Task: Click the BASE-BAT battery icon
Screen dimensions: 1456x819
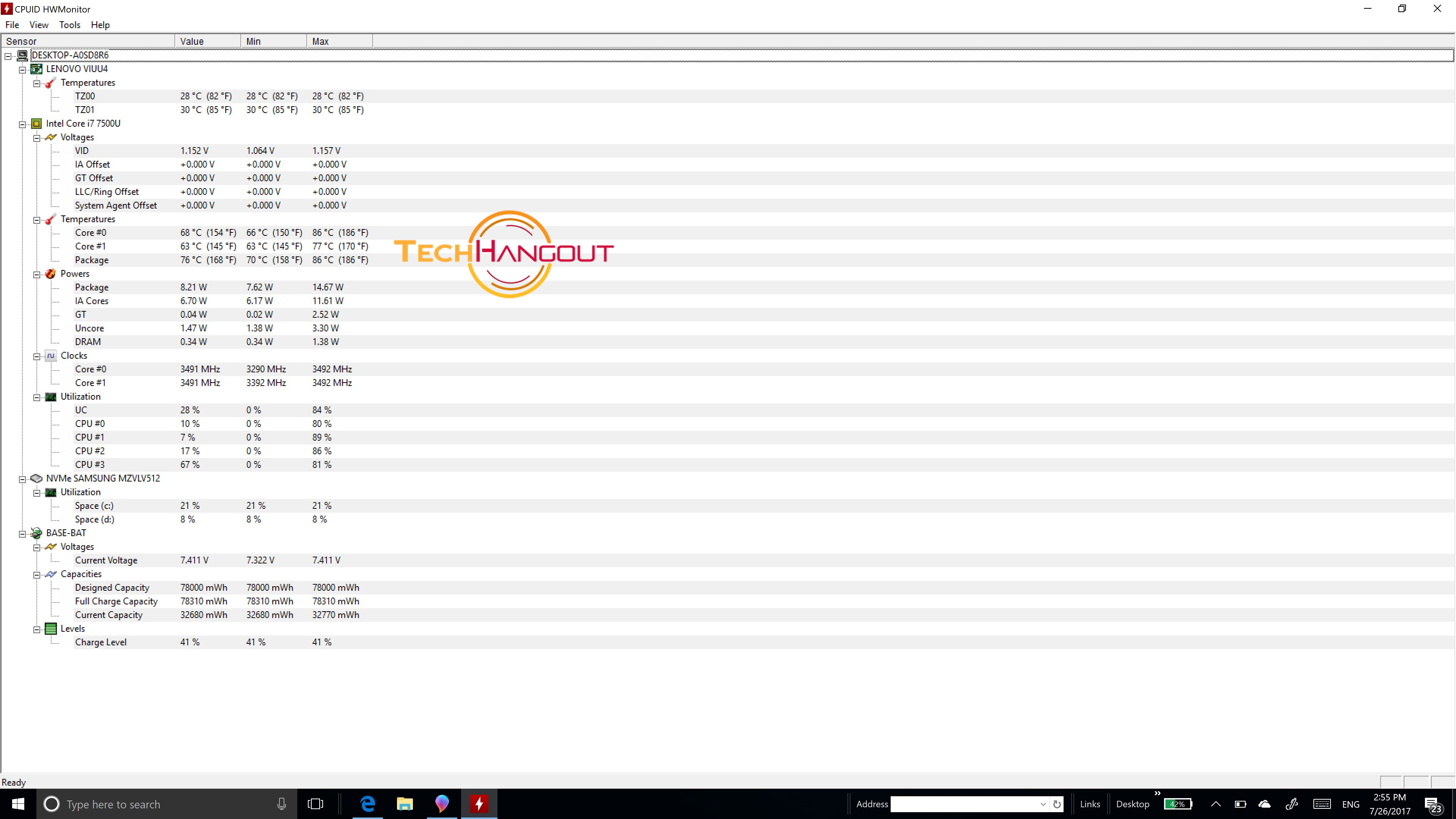Action: coord(36,533)
